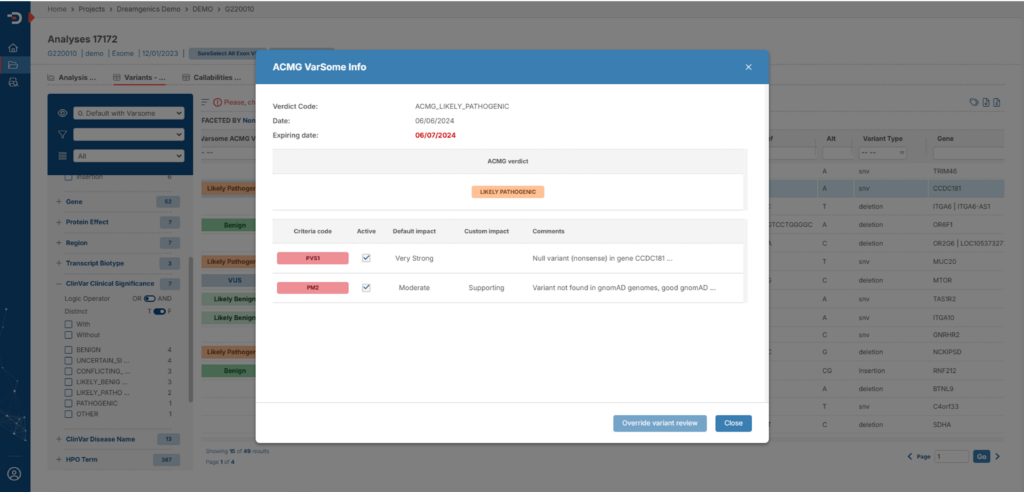1024x492 pixels.
Task: Click the Alt column filter input
Action: pyautogui.click(x=835, y=152)
